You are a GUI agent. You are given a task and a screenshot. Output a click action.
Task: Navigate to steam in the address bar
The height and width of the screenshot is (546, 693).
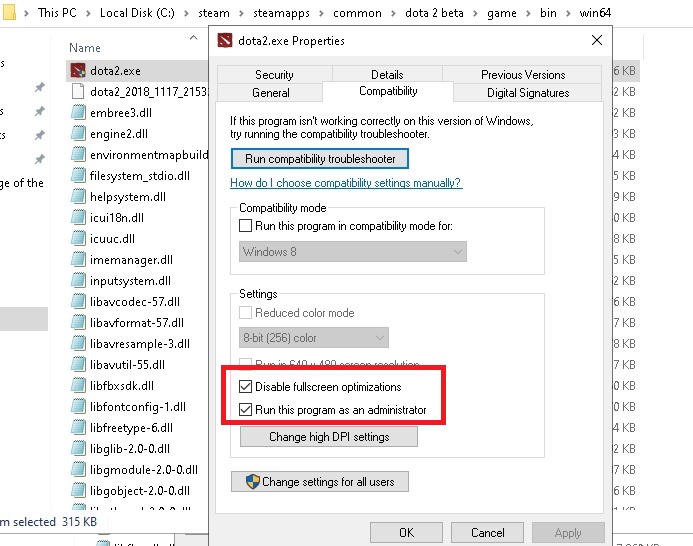(x=214, y=13)
